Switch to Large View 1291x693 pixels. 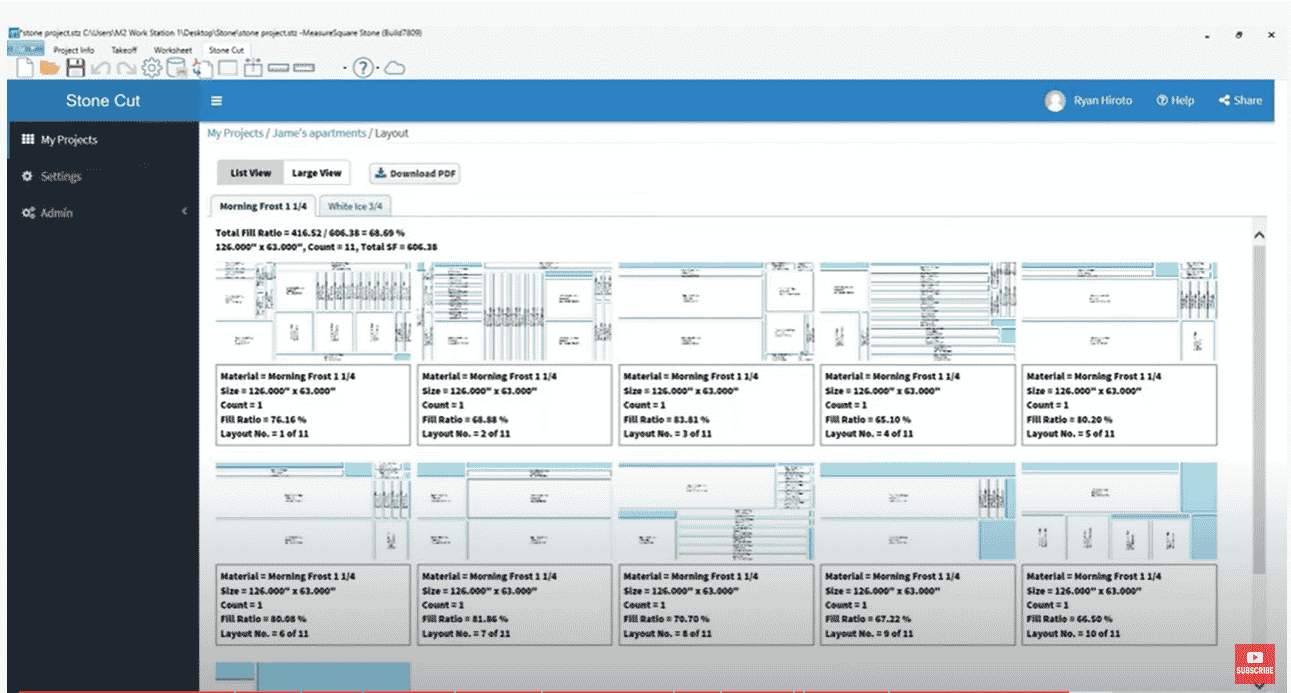(x=316, y=173)
